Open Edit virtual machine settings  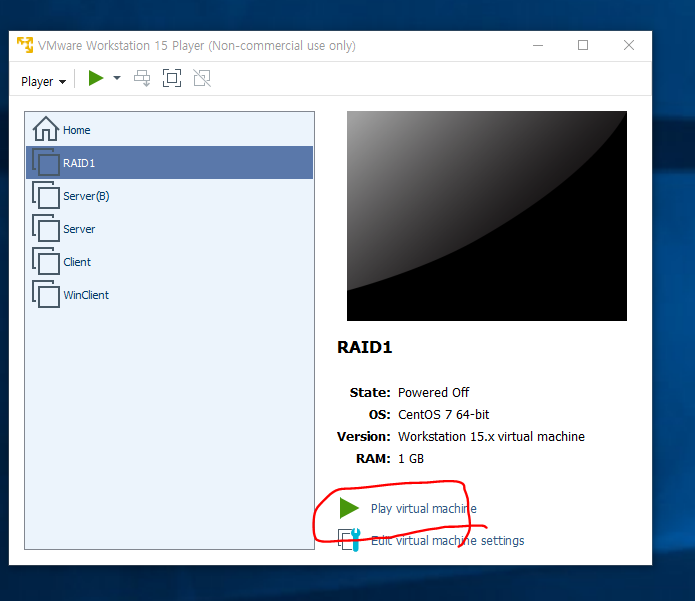click(x=447, y=540)
